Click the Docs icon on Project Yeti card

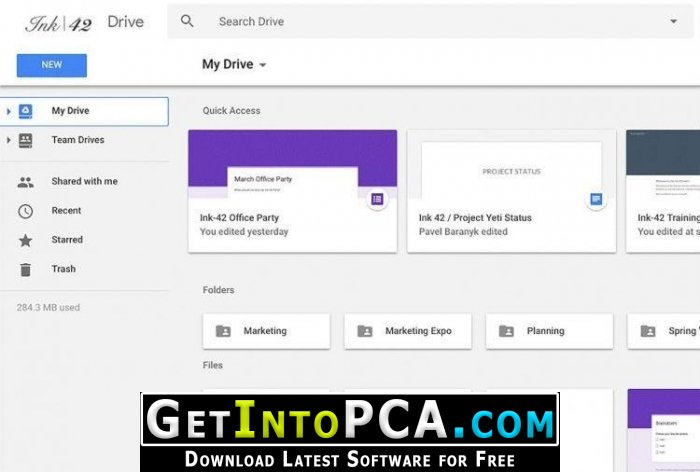pos(596,199)
